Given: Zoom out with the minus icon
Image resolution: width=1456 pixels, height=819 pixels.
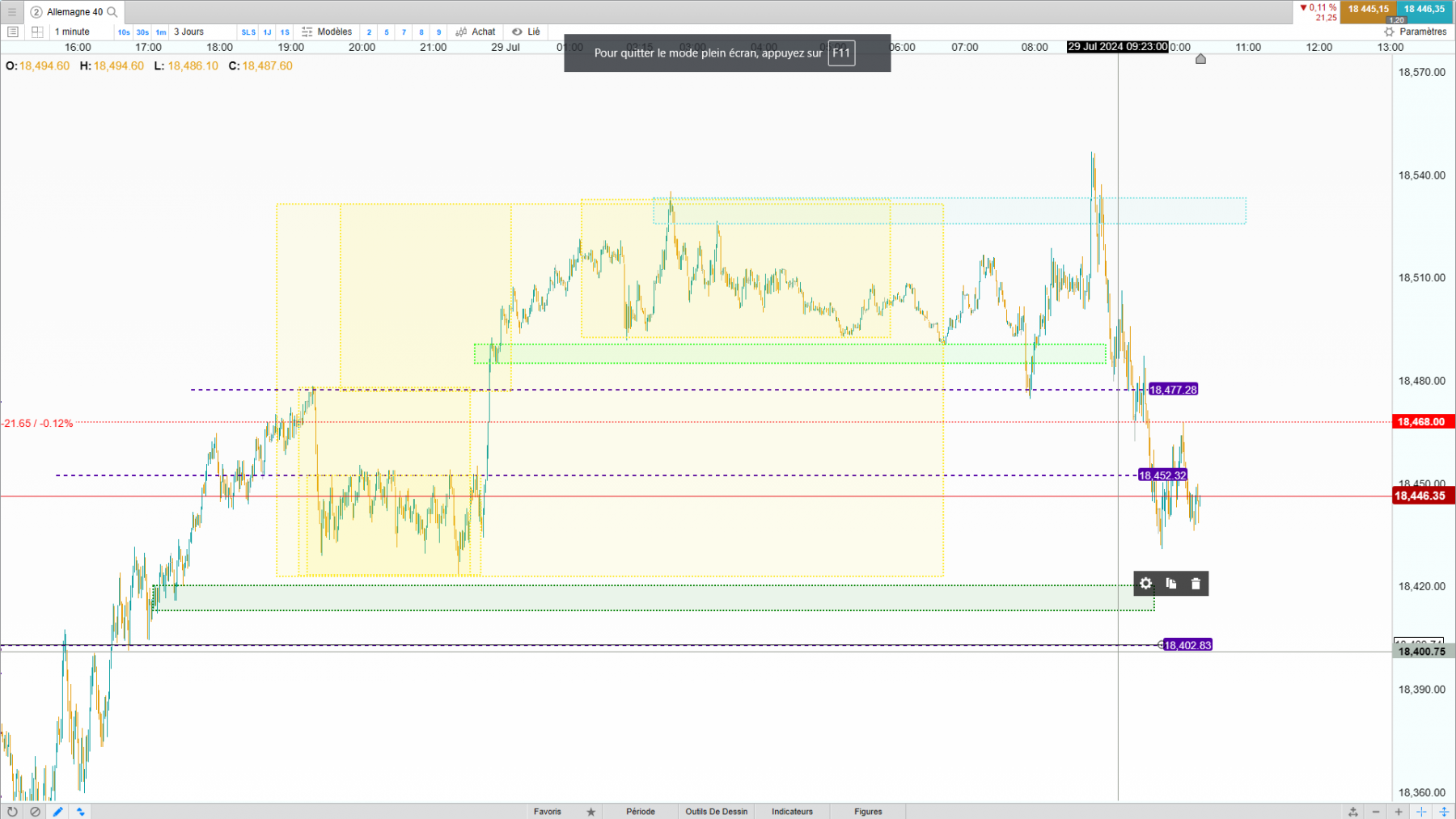Looking at the screenshot, I should pyautogui.click(x=1376, y=812).
